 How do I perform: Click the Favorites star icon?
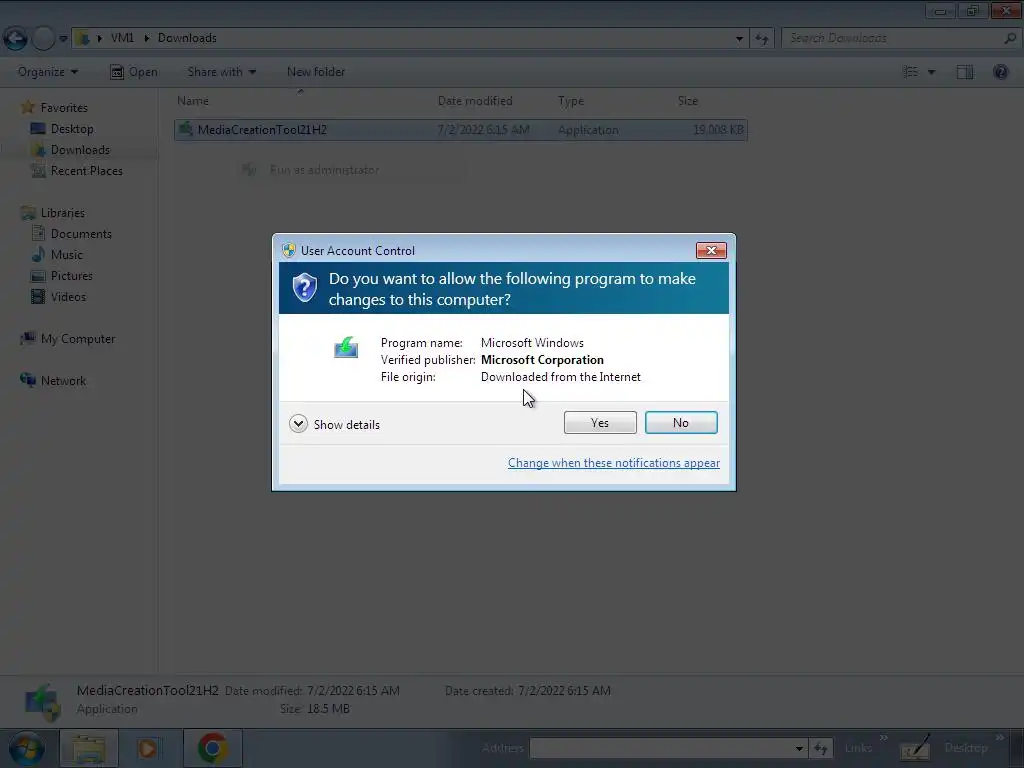tap(27, 107)
